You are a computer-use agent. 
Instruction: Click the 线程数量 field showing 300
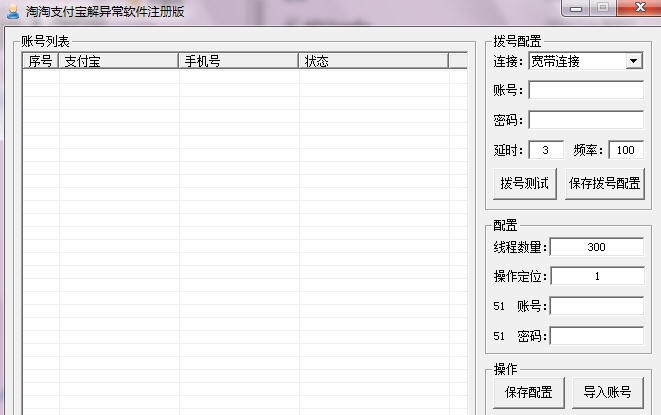click(x=597, y=247)
